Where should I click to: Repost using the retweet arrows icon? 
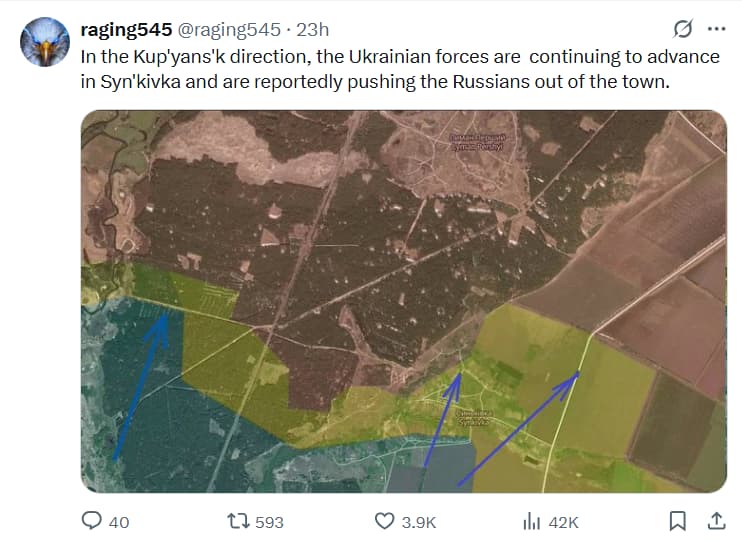tap(237, 521)
